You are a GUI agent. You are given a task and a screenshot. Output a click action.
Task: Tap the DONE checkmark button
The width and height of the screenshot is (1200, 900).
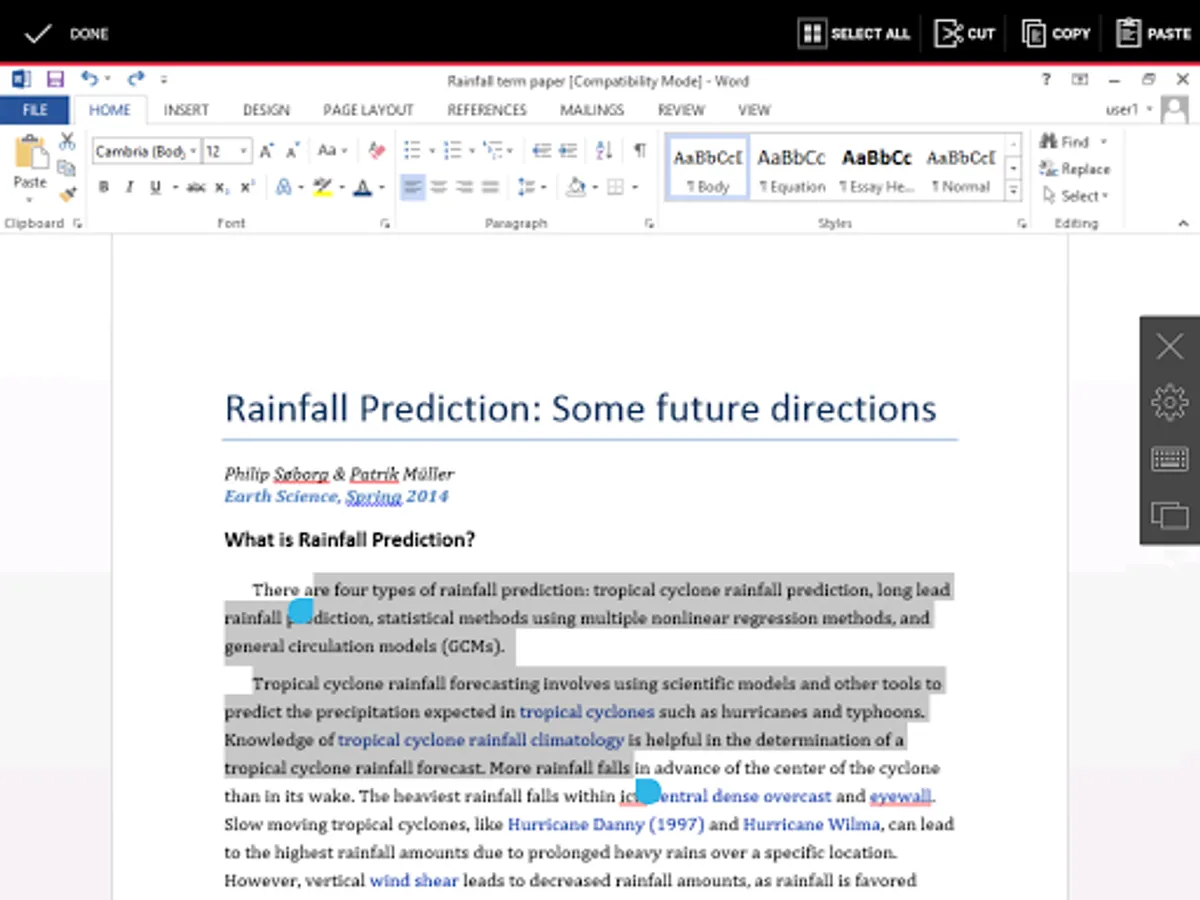tap(66, 33)
